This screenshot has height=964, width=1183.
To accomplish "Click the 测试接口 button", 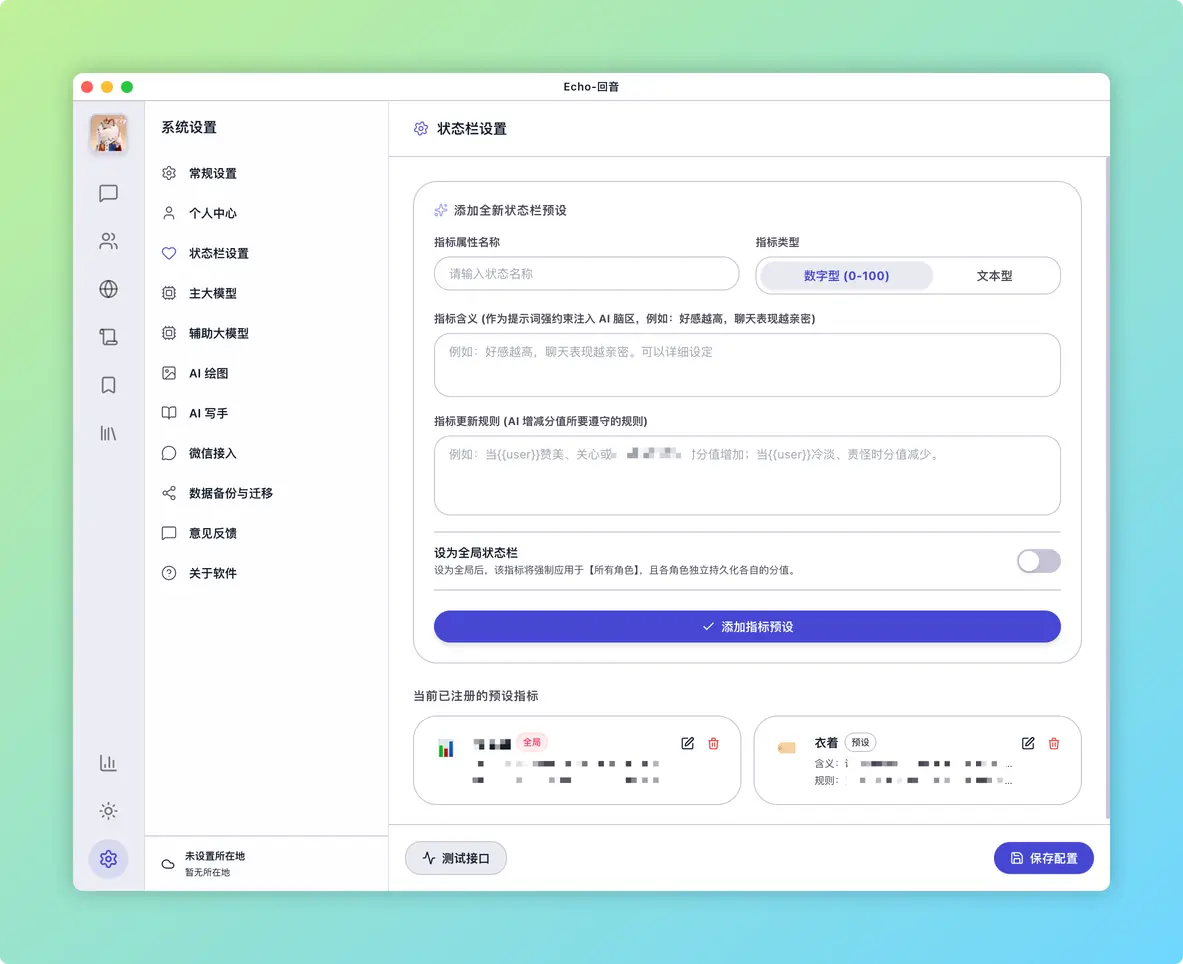I will (456, 858).
